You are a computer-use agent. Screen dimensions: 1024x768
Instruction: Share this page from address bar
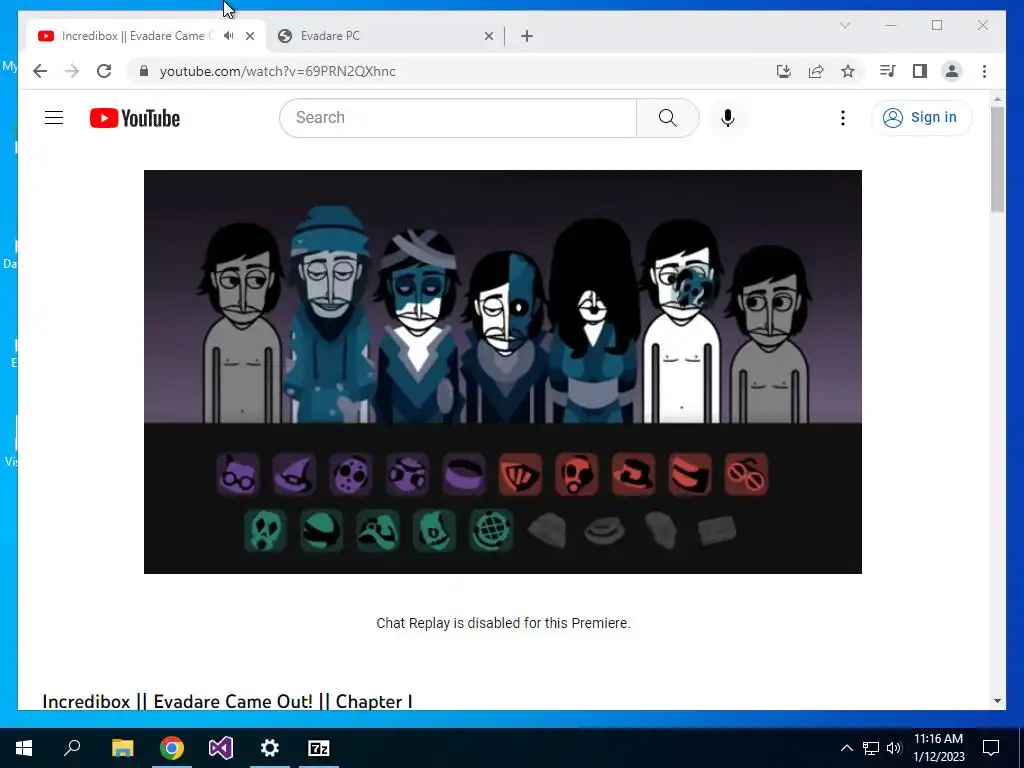click(816, 71)
